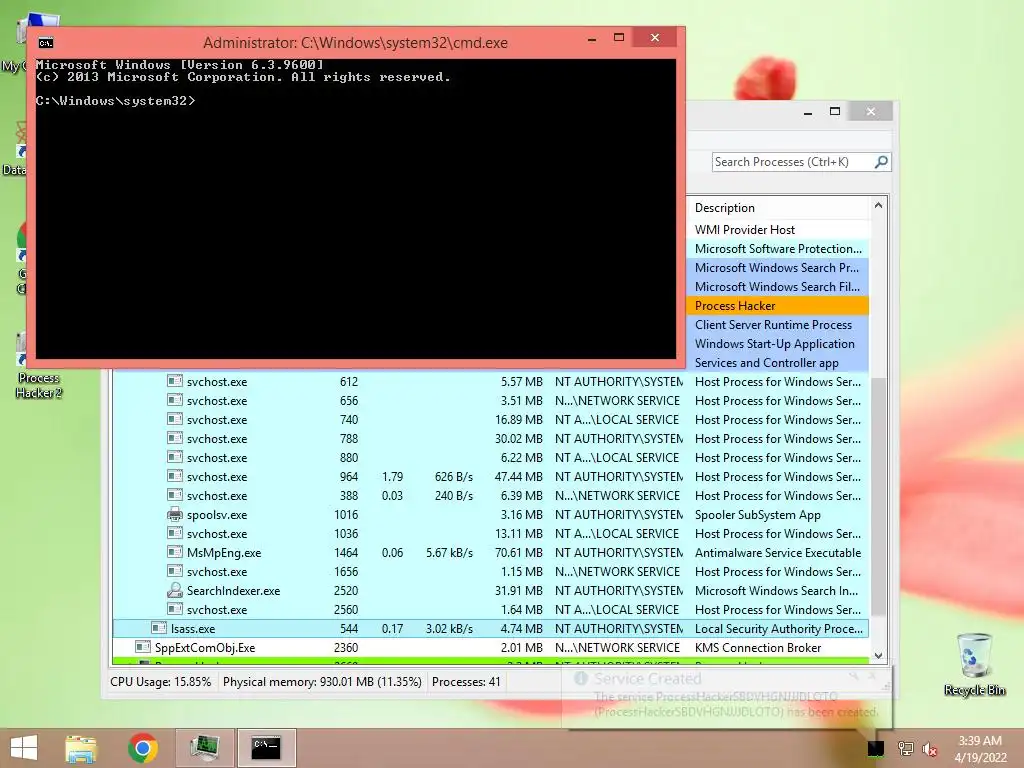Screen dimensions: 1024x768
Task: Click 70.61 MB memory value of MsMpEng
Action: (519, 552)
